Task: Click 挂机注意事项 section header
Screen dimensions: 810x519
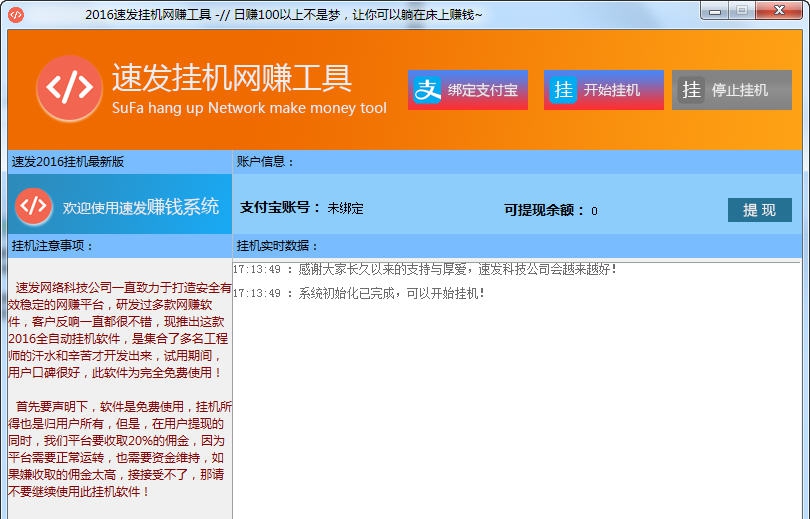Action: [52, 245]
